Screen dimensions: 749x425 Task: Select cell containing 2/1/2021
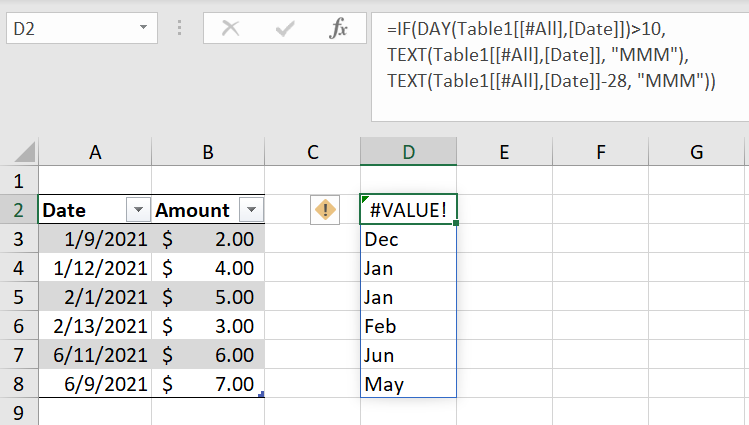coord(95,297)
